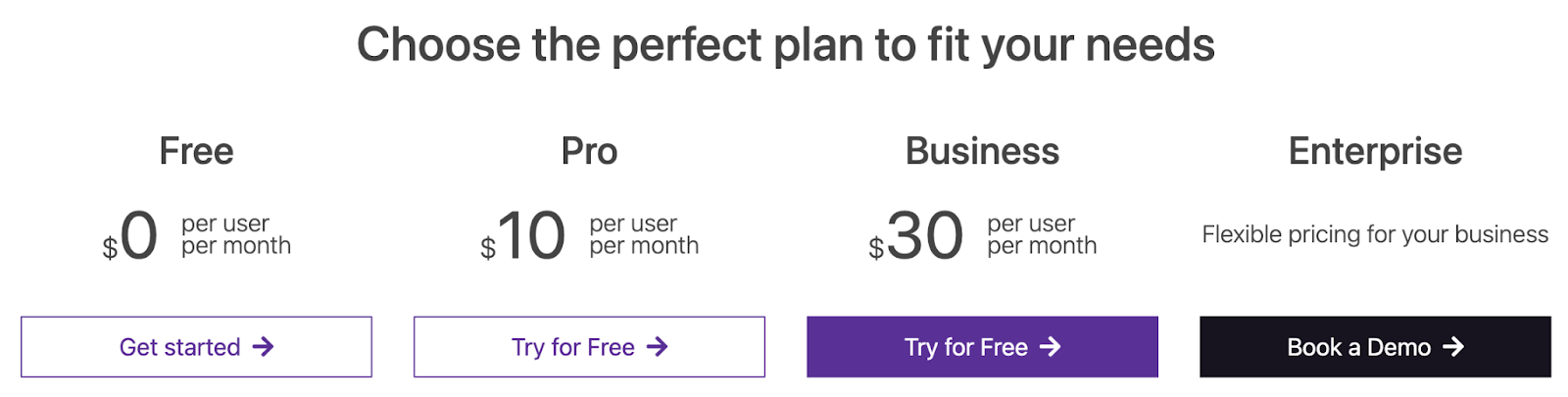Image resolution: width=1568 pixels, height=397 pixels.
Task: Click per user per month under Free
Action: pyautogui.click(x=236, y=235)
